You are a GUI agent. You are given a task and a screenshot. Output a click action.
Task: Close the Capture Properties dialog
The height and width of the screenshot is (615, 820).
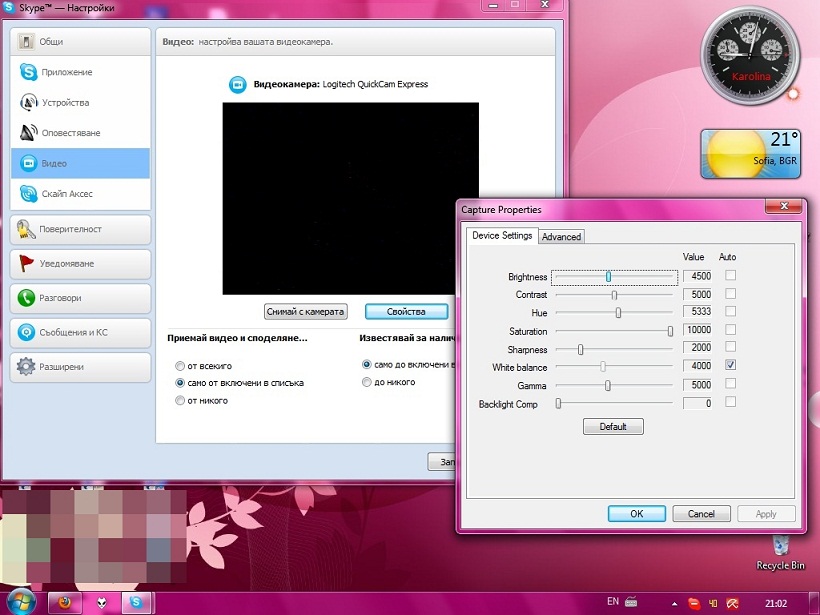pos(783,207)
